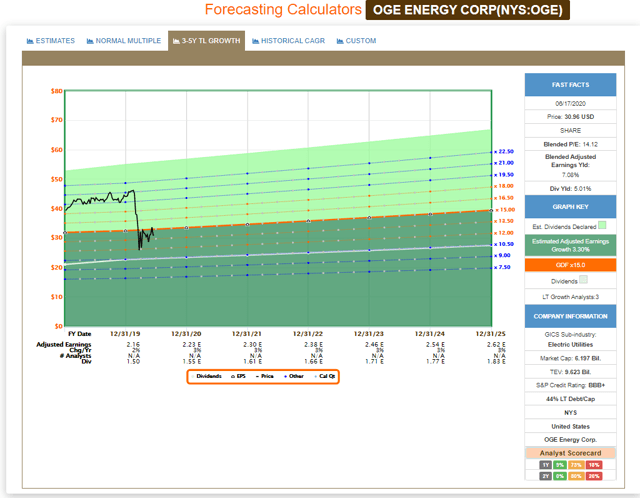Click chart icon beside CUSTOM
This screenshot has height=498, width=640.
click(340, 41)
